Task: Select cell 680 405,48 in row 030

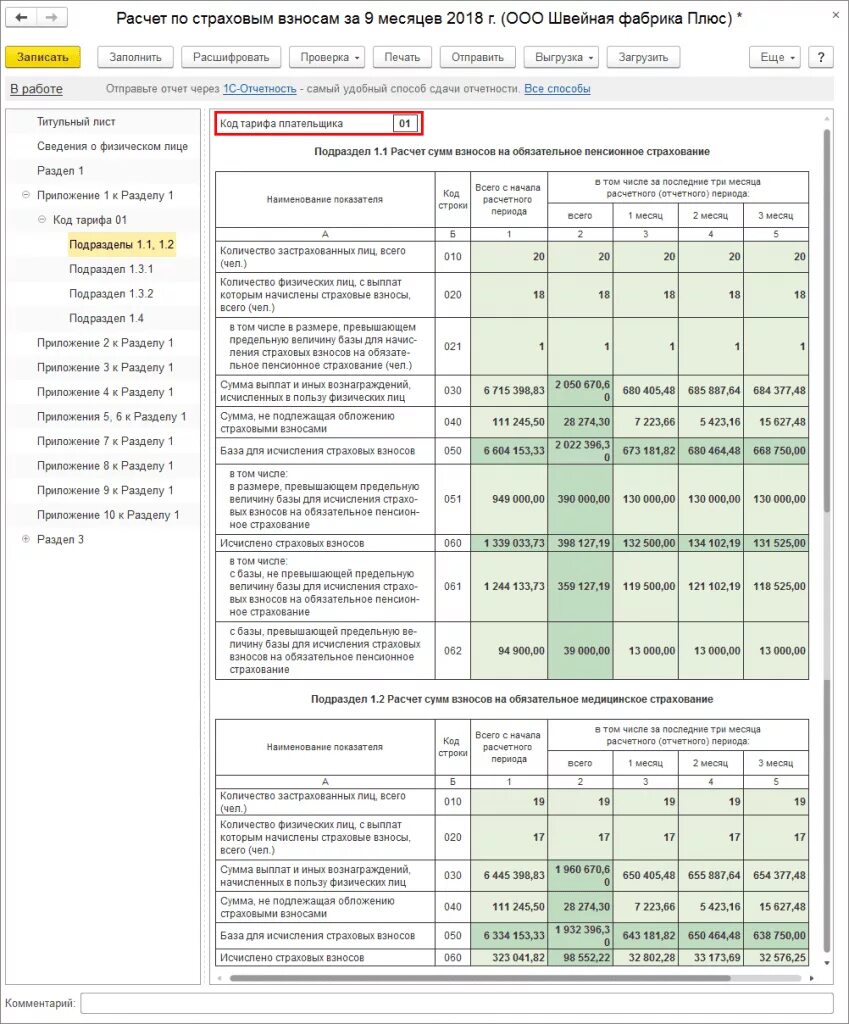Action: click(645, 391)
